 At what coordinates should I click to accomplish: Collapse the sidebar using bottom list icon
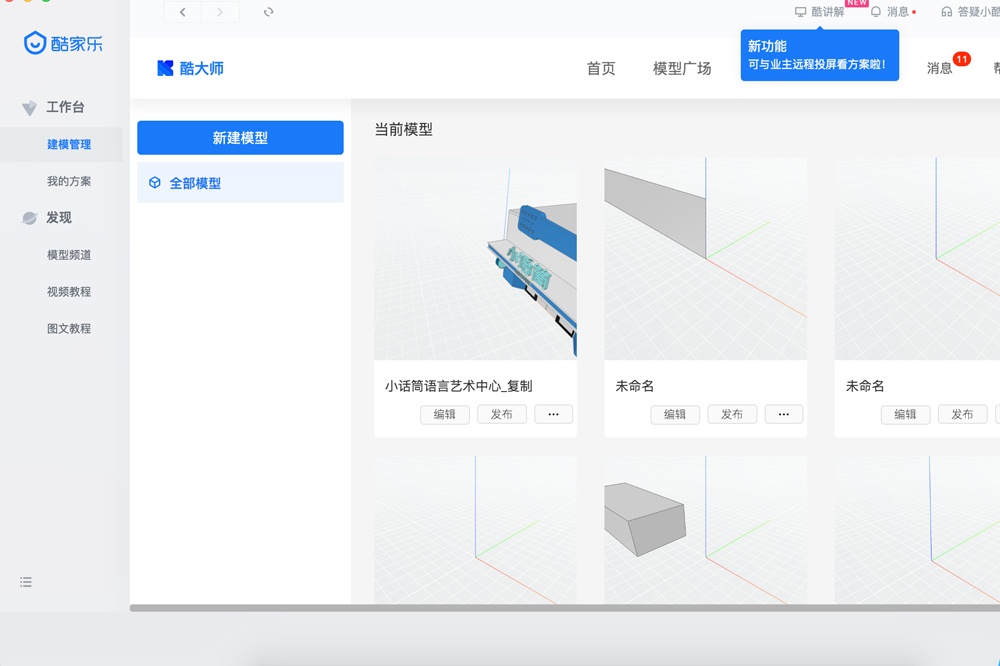click(26, 582)
